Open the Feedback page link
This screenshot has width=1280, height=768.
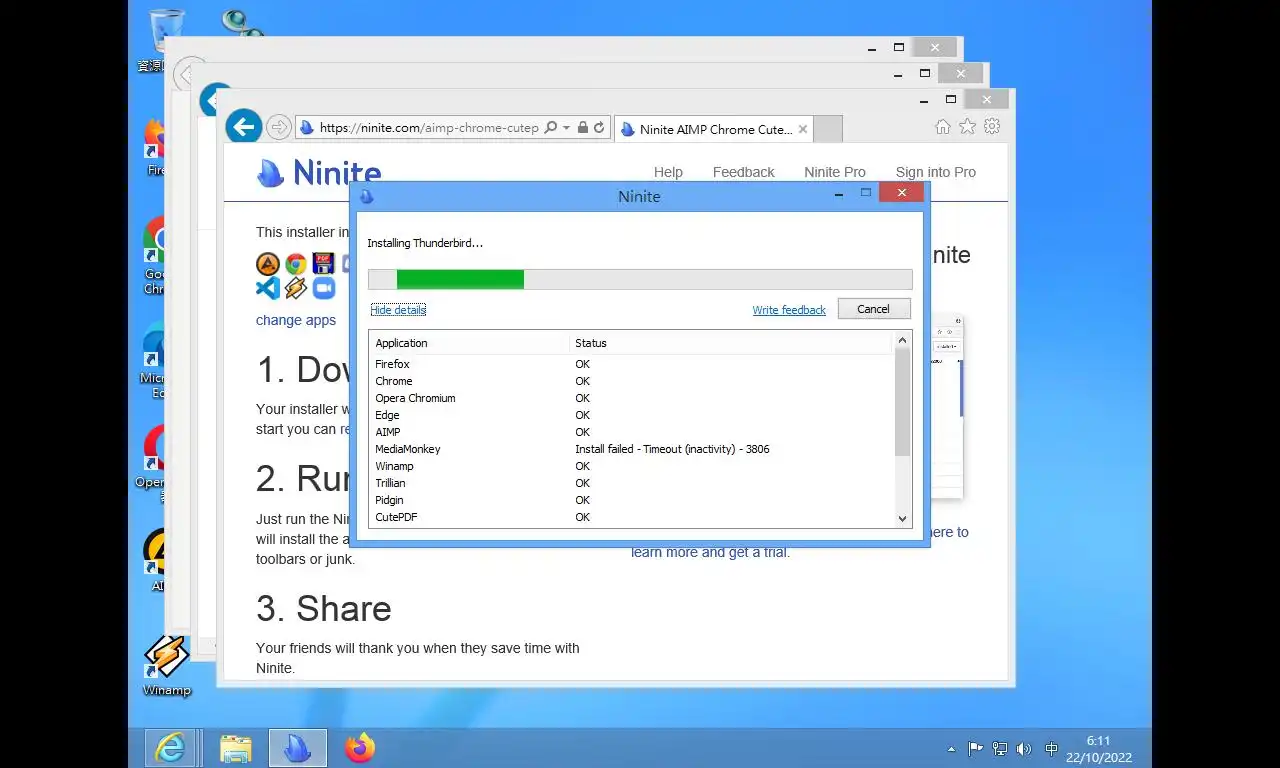(x=743, y=172)
